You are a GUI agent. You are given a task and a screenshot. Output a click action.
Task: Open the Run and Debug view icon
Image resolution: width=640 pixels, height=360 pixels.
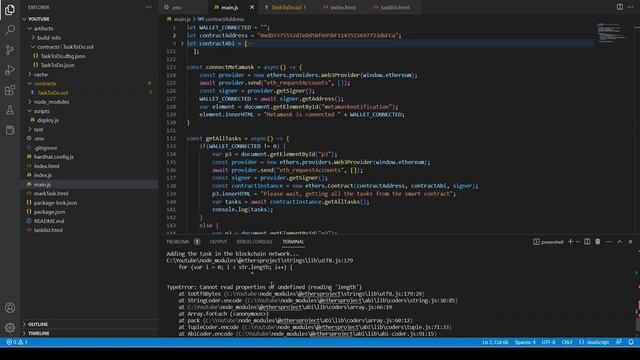point(10,70)
